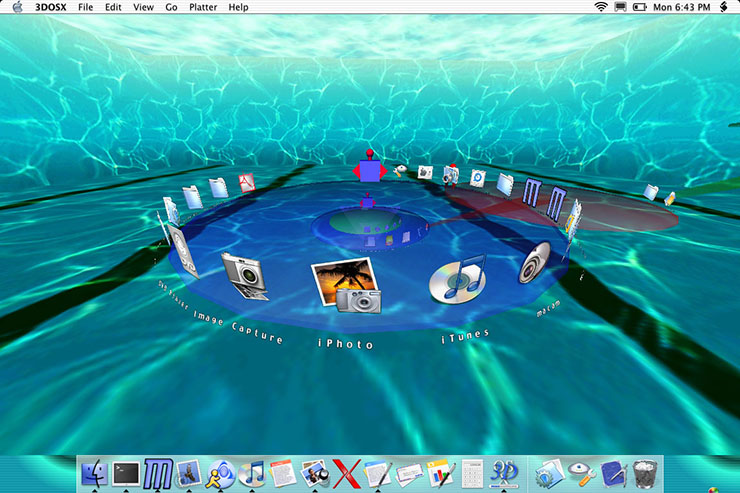Screen dimensions: 740x493
Task: Open the 3DOSX application menu
Action: (x=50, y=7)
